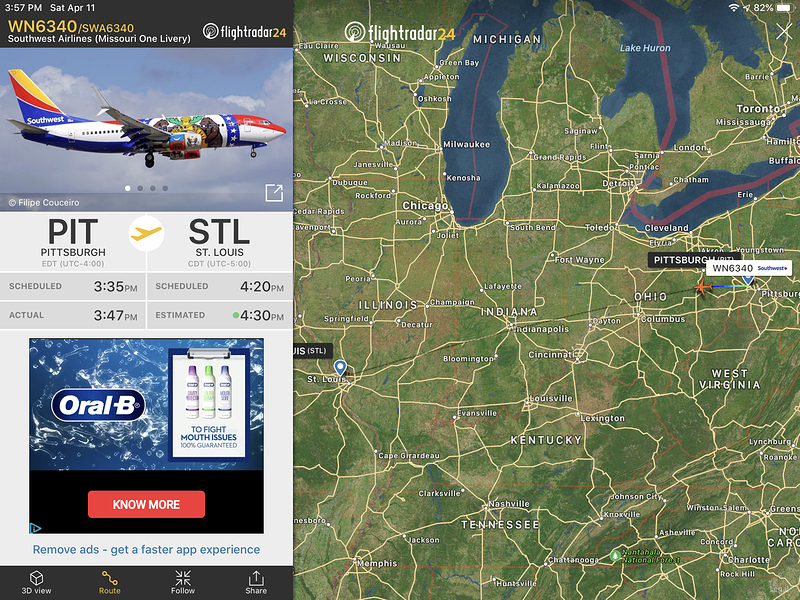Click the orange airplane icon on map

(703, 287)
